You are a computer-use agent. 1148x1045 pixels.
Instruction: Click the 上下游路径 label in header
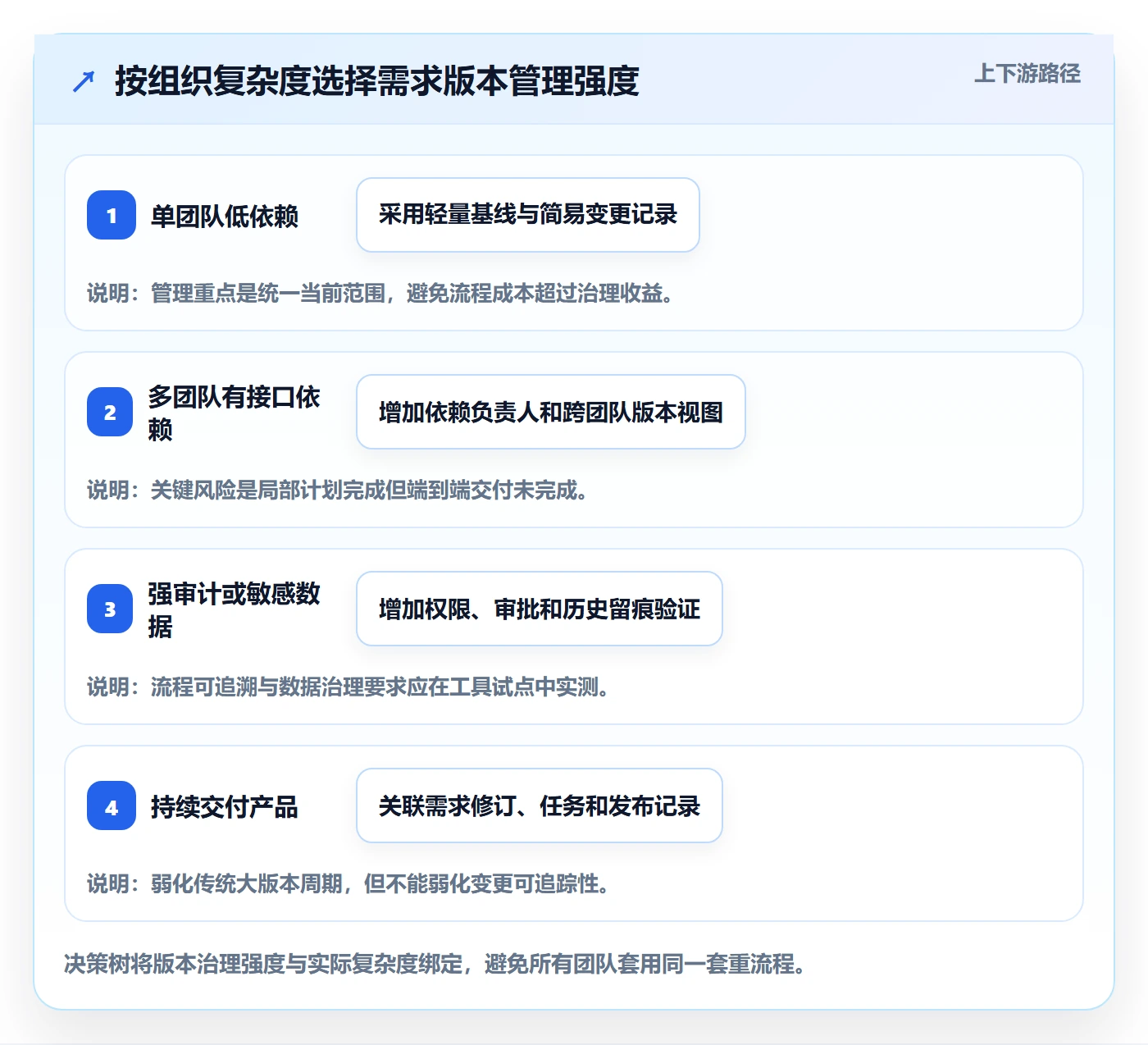tap(1027, 74)
